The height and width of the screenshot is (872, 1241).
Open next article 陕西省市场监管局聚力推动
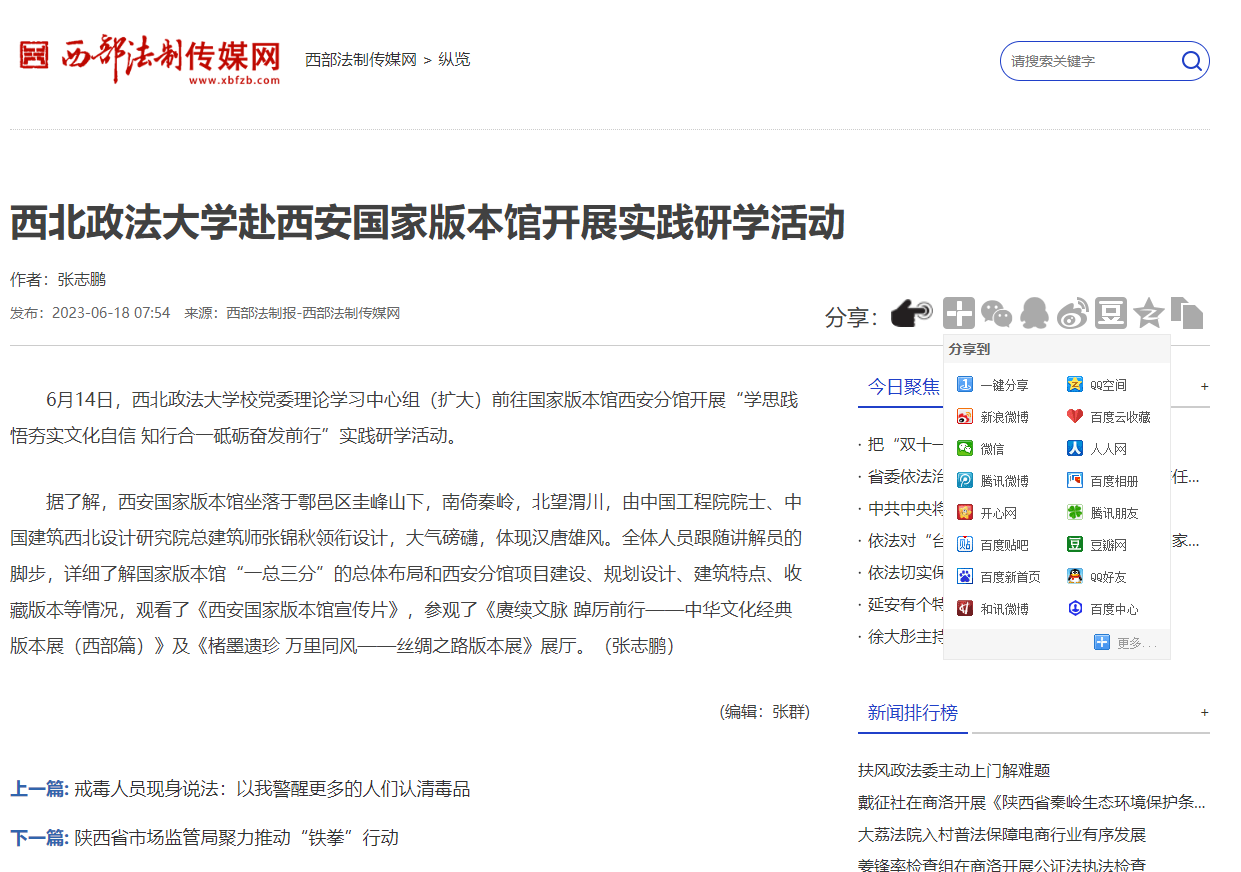(x=236, y=837)
